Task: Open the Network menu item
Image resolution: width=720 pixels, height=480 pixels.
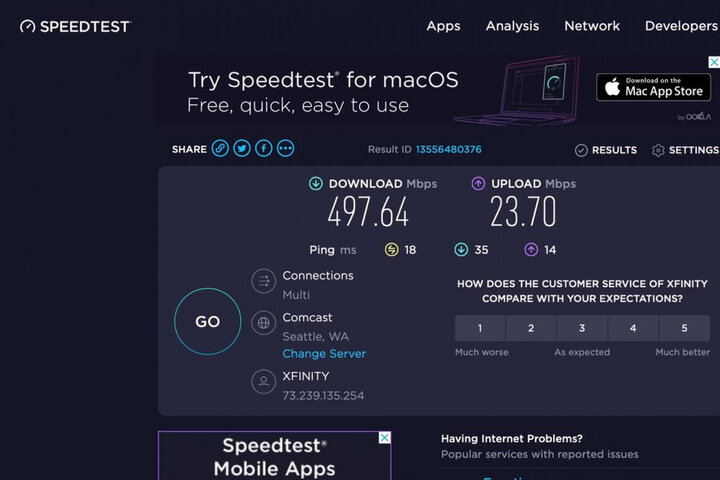Action: click(x=592, y=26)
